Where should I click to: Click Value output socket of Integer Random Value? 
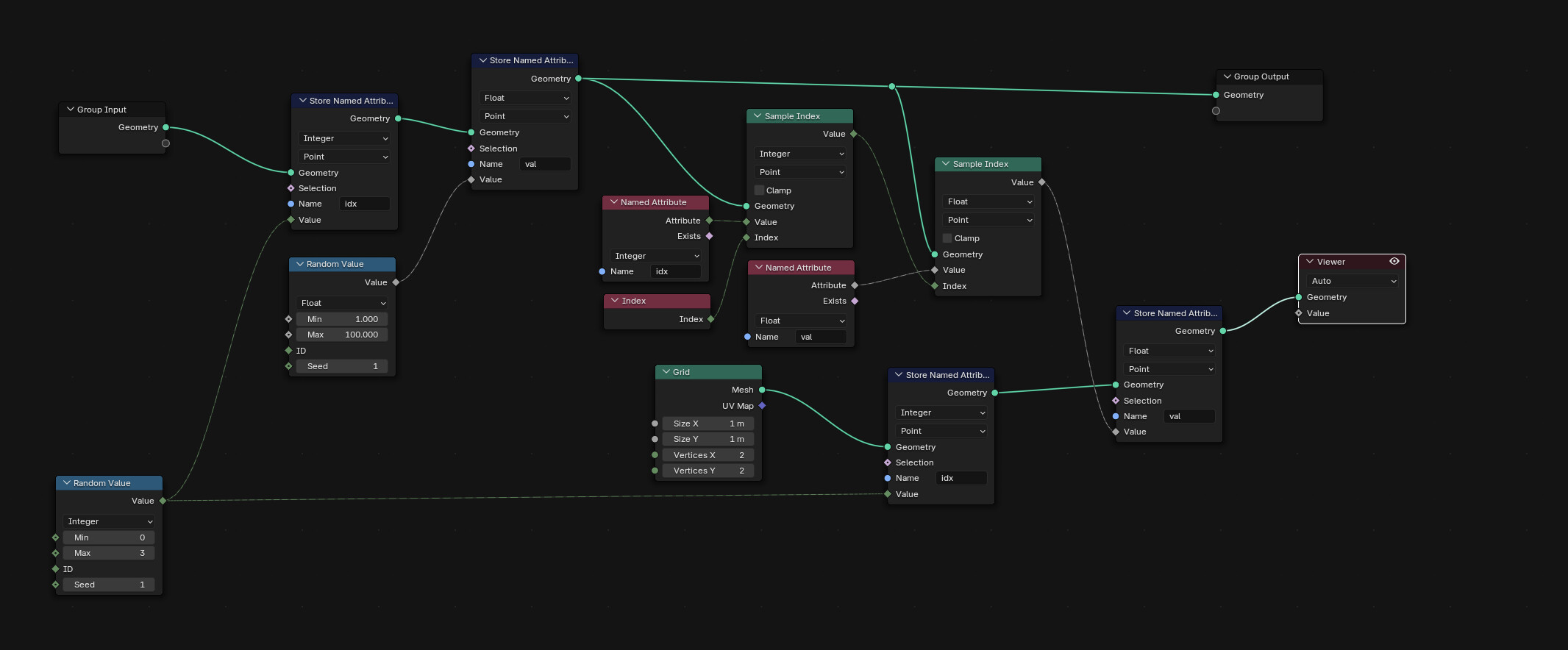(x=163, y=501)
